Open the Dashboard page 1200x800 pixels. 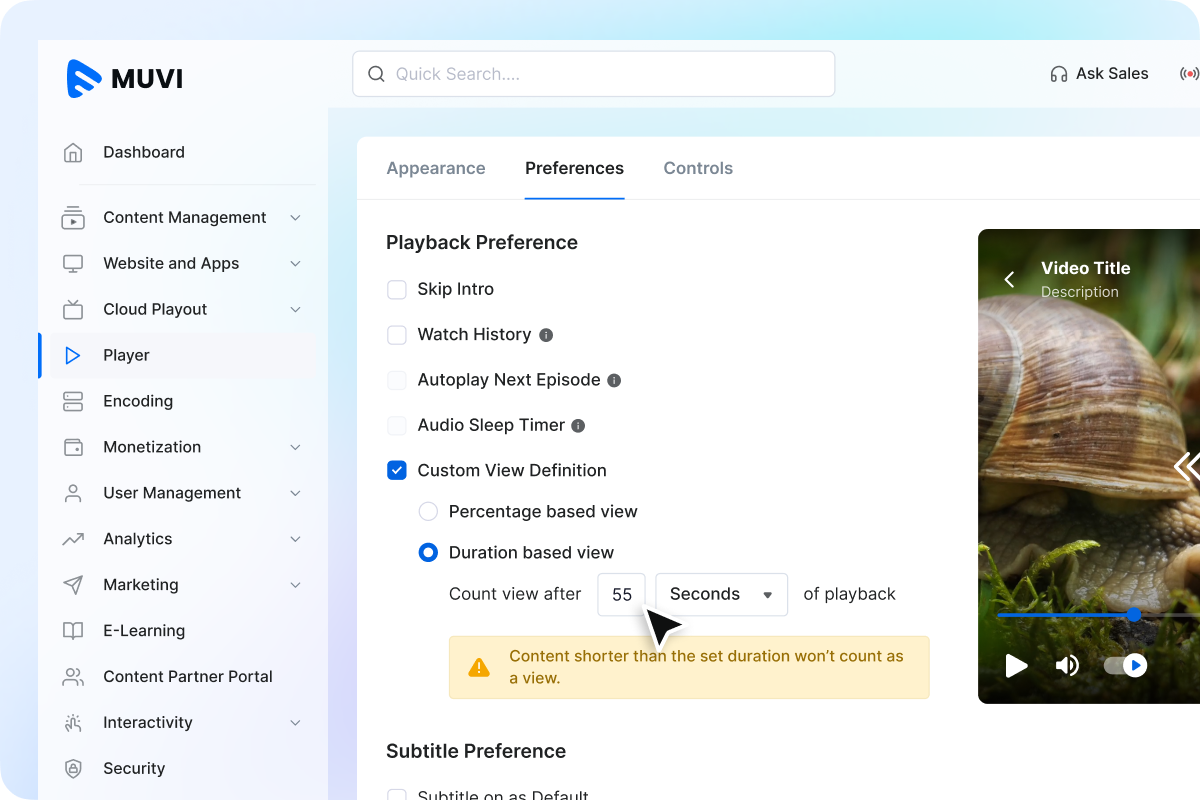[x=143, y=152]
